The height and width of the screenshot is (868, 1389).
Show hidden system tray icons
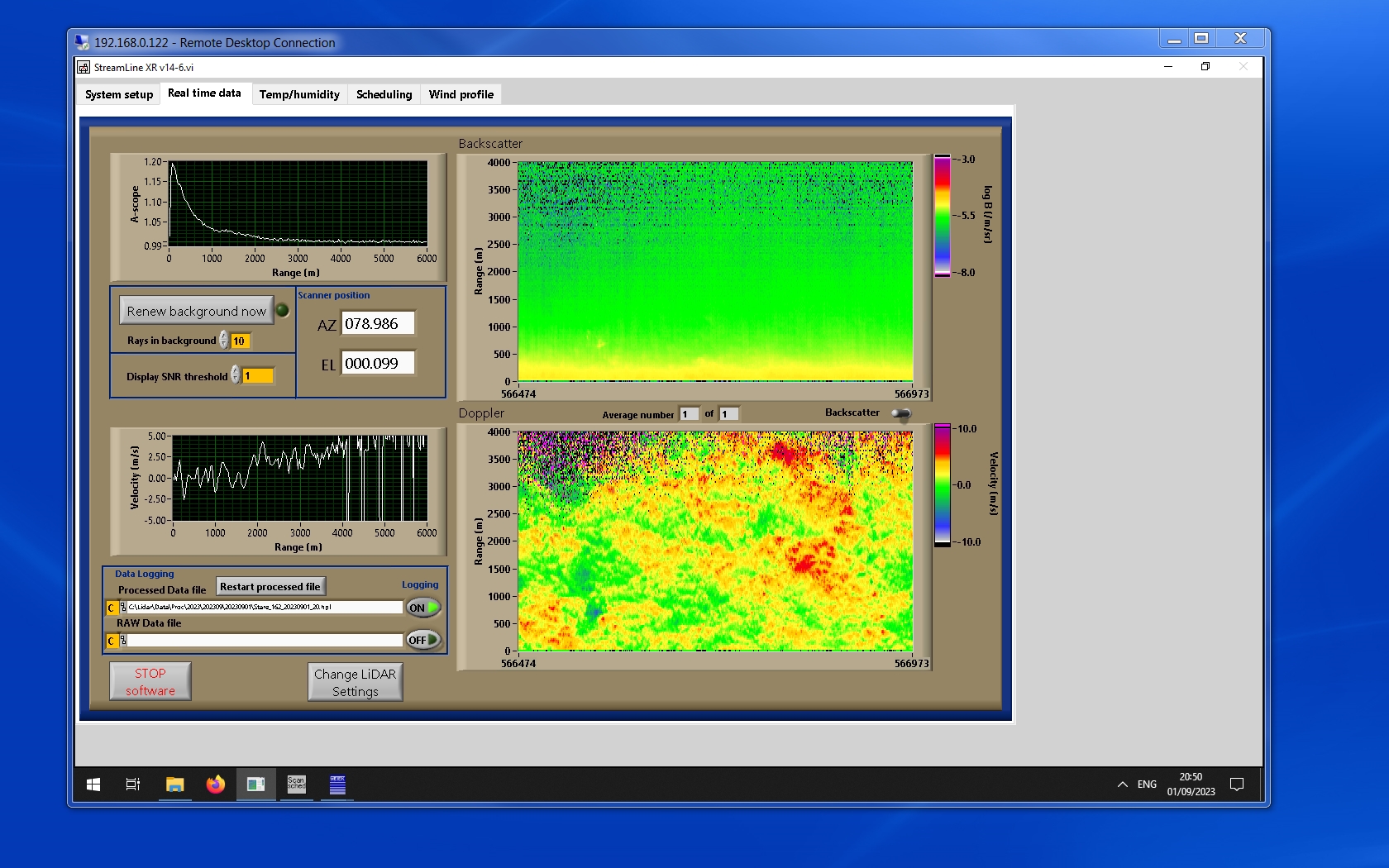point(1122,784)
